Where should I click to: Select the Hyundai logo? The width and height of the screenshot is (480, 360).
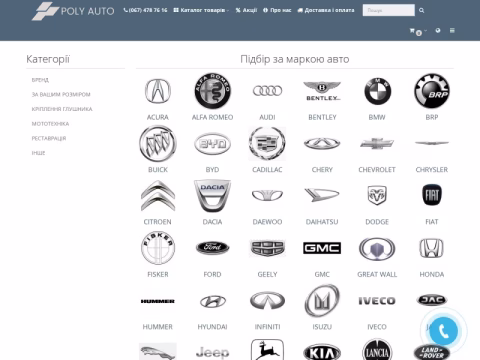(x=212, y=301)
